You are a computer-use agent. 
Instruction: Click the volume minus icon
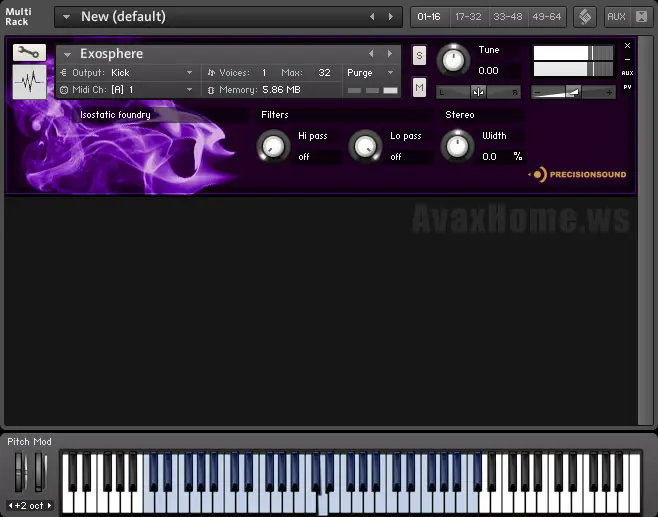pos(538,92)
